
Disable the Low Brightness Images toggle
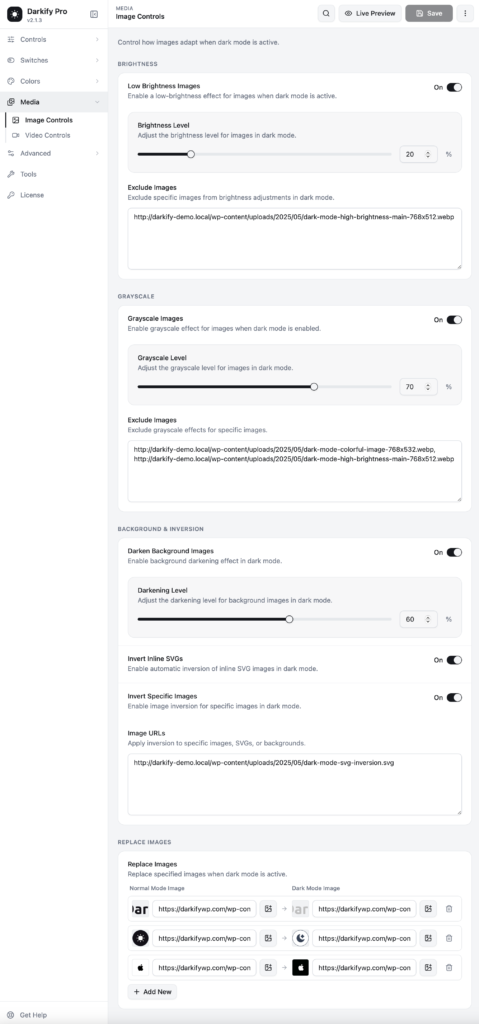pyautogui.click(x=454, y=87)
